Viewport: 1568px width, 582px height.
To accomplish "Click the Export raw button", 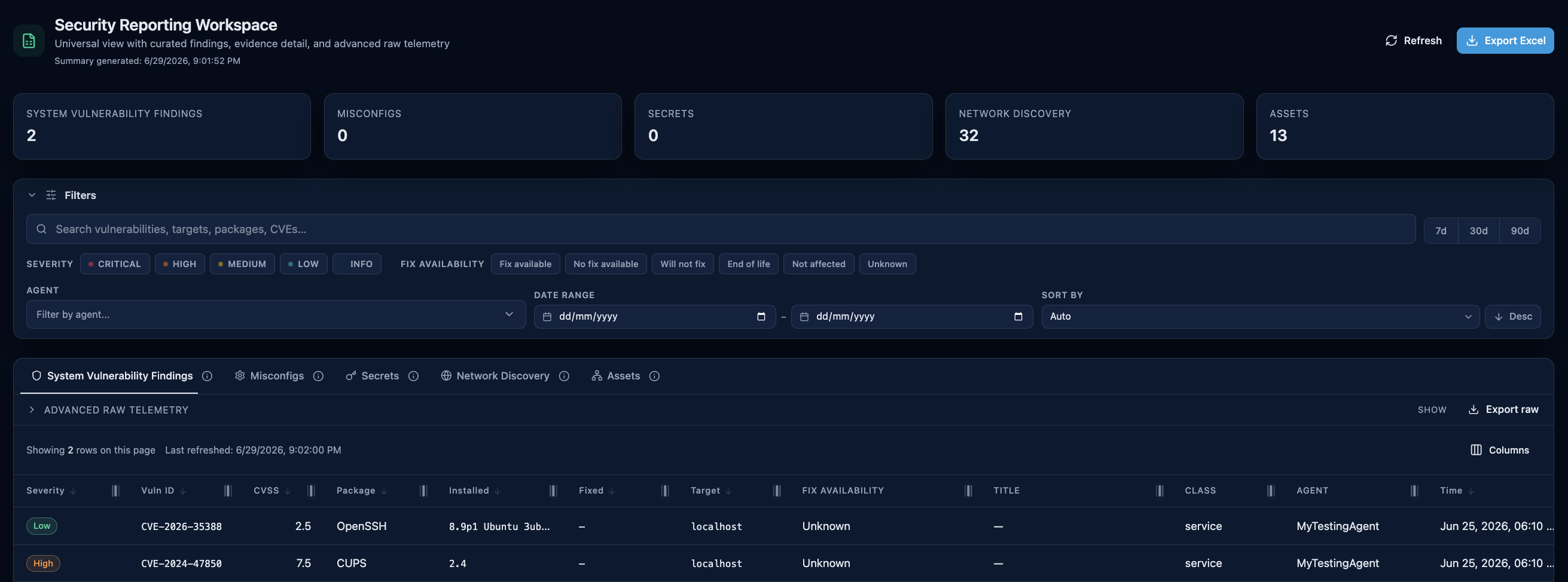I will [x=1503, y=410].
